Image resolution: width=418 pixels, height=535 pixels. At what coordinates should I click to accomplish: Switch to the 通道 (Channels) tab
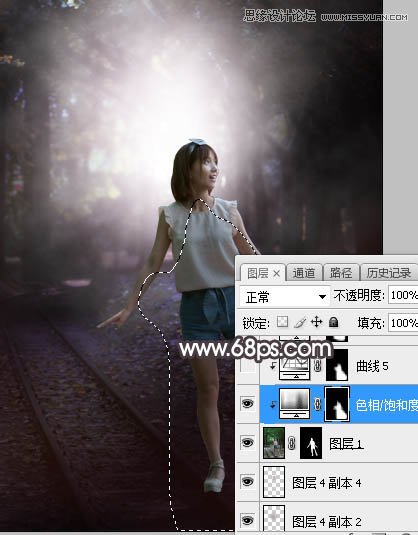(304, 273)
